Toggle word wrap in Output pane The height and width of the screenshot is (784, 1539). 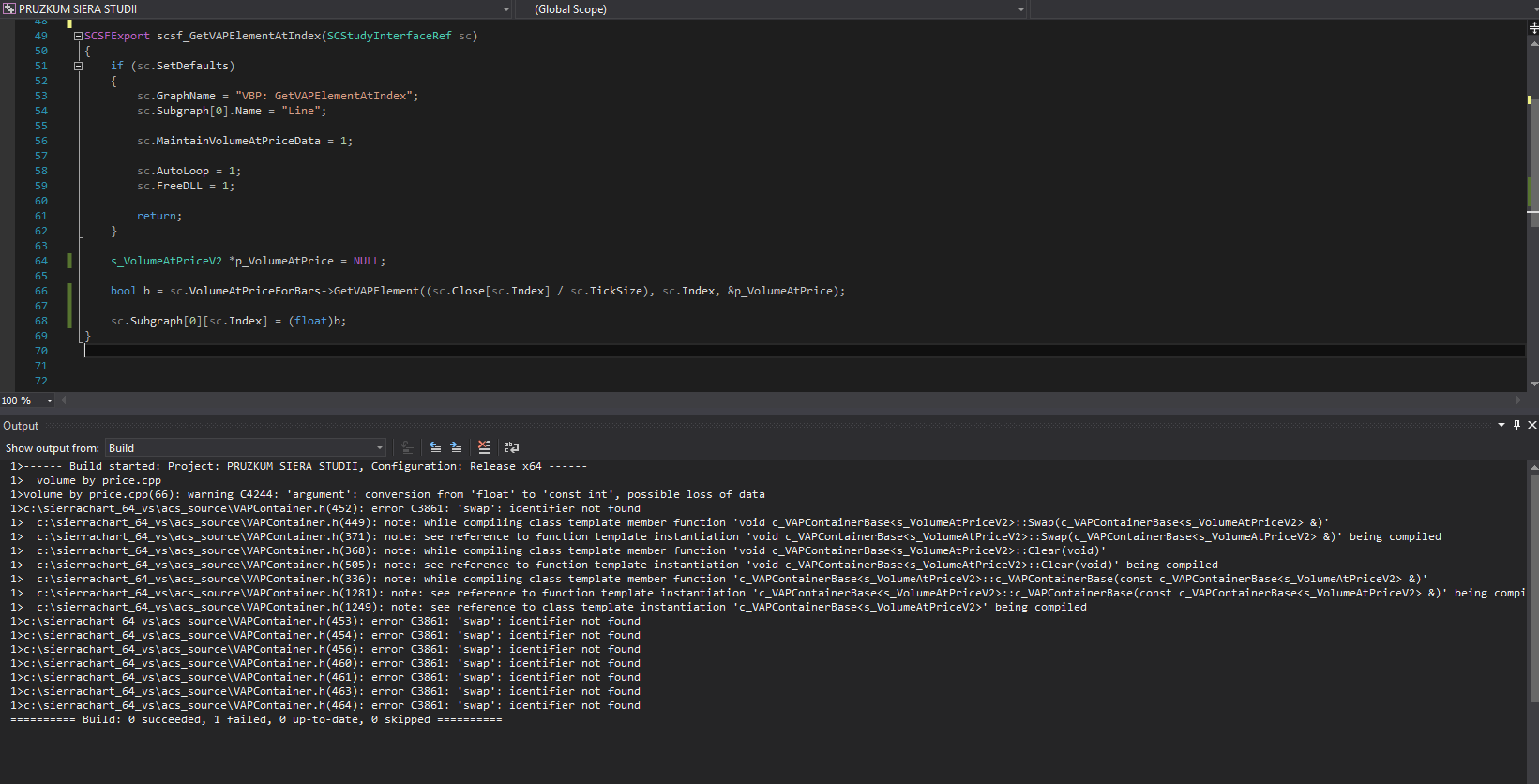[x=512, y=447]
